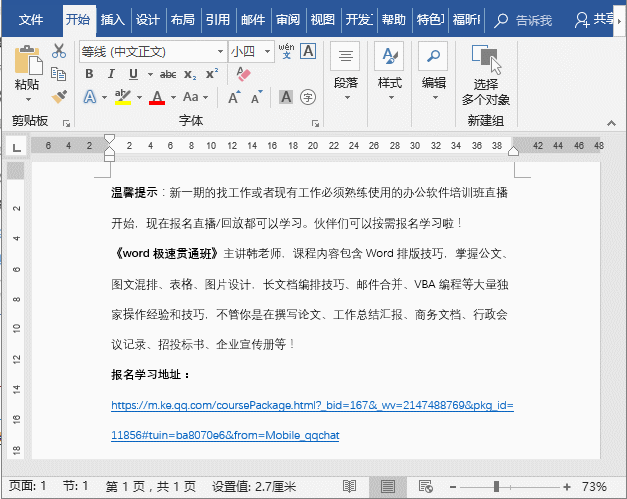
Task: Toggle Bold formatting
Action: 88,74
